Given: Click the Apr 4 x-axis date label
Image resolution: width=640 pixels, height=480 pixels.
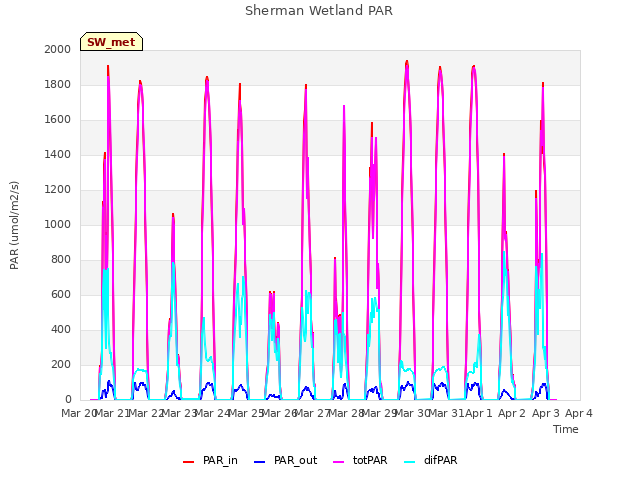Looking at the screenshot, I should click(x=579, y=413).
